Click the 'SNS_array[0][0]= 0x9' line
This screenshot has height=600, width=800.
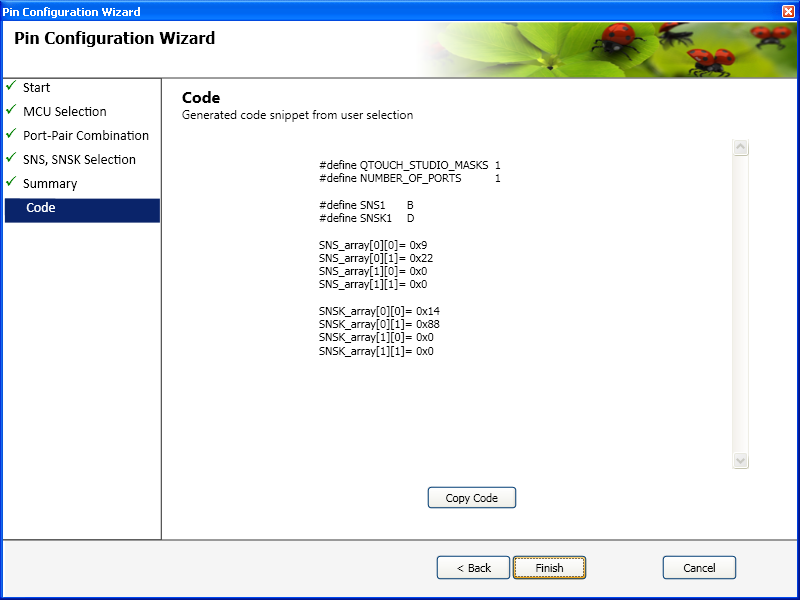pyautogui.click(x=373, y=245)
